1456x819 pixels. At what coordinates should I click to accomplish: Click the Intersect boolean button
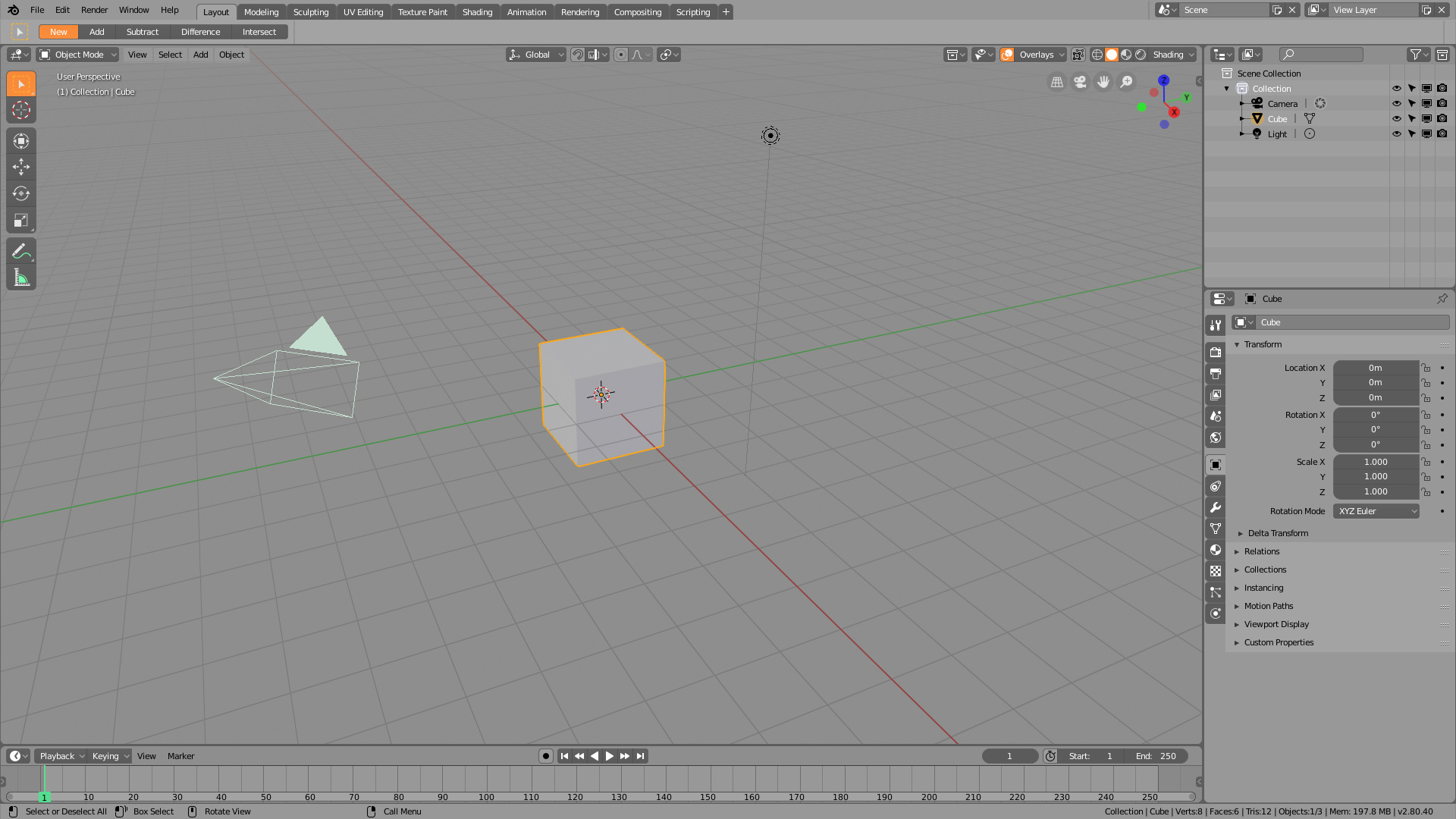(x=259, y=31)
